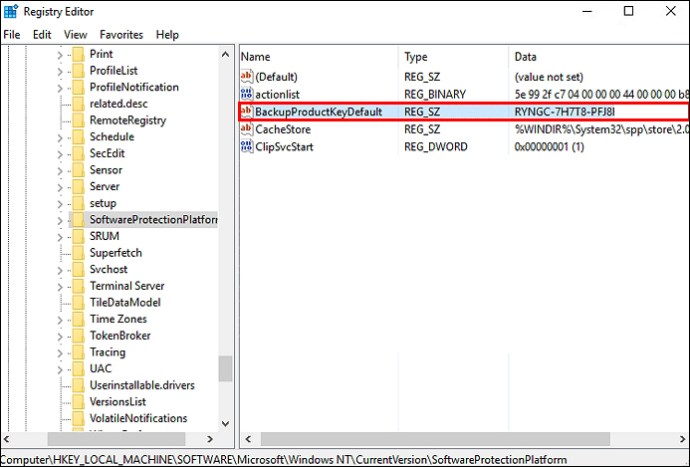Expand the SecEdit key
This screenshot has height=467, width=690.
60,154
